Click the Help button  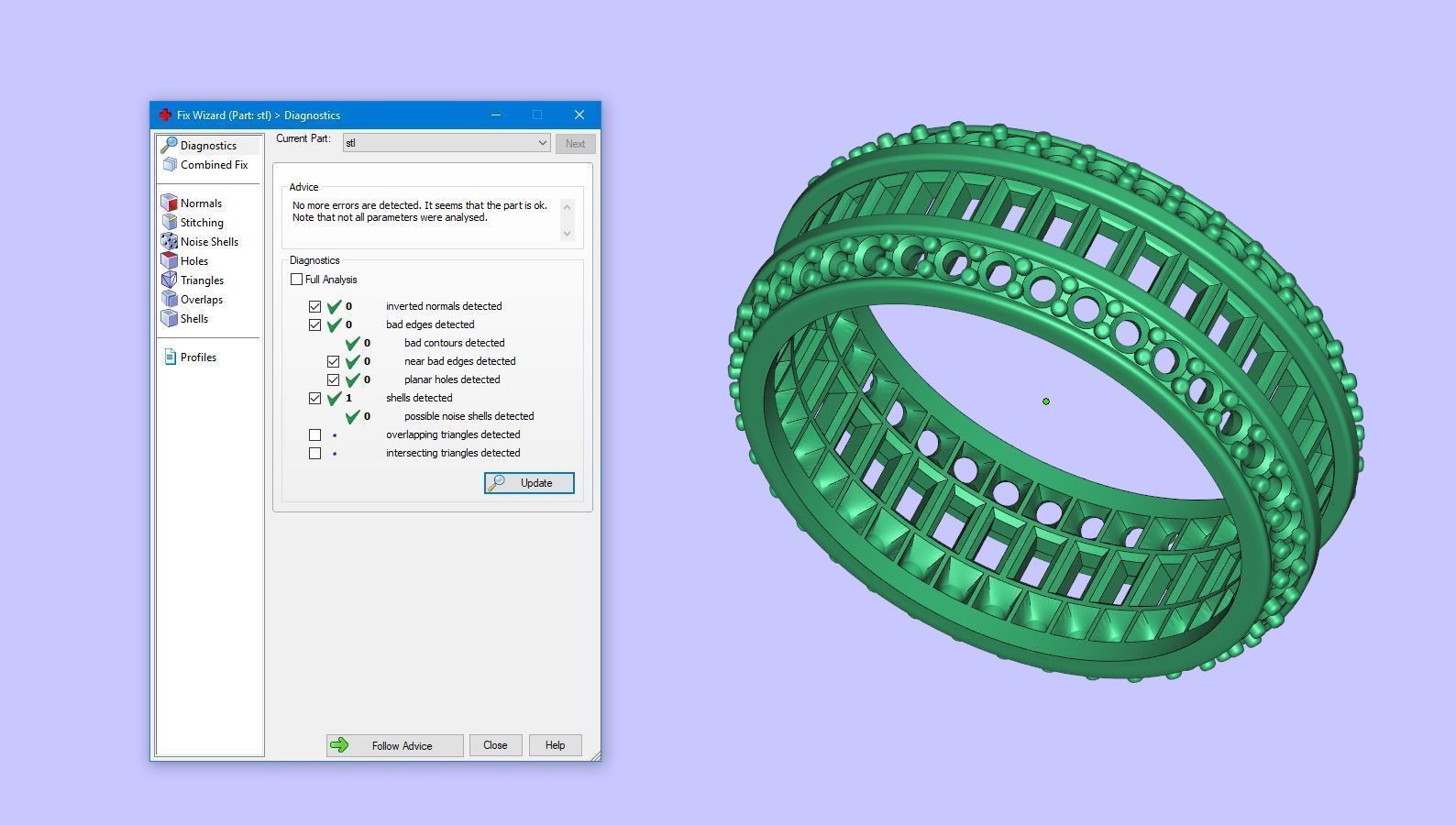tap(555, 745)
